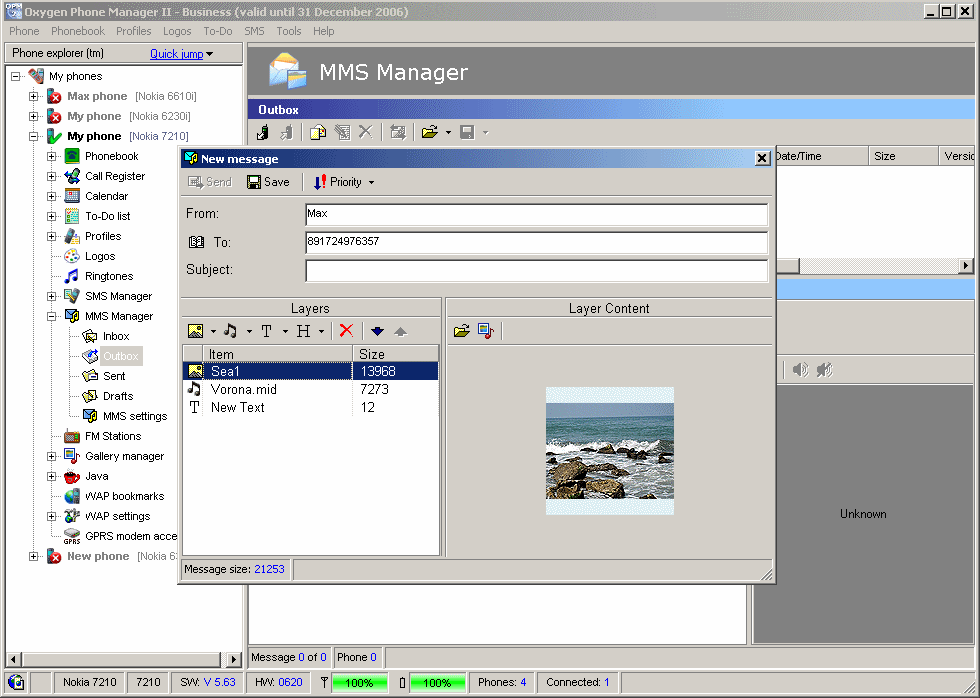The height and width of the screenshot is (698, 980).
Task: Click the add text layer T icon
Action: tap(266, 331)
